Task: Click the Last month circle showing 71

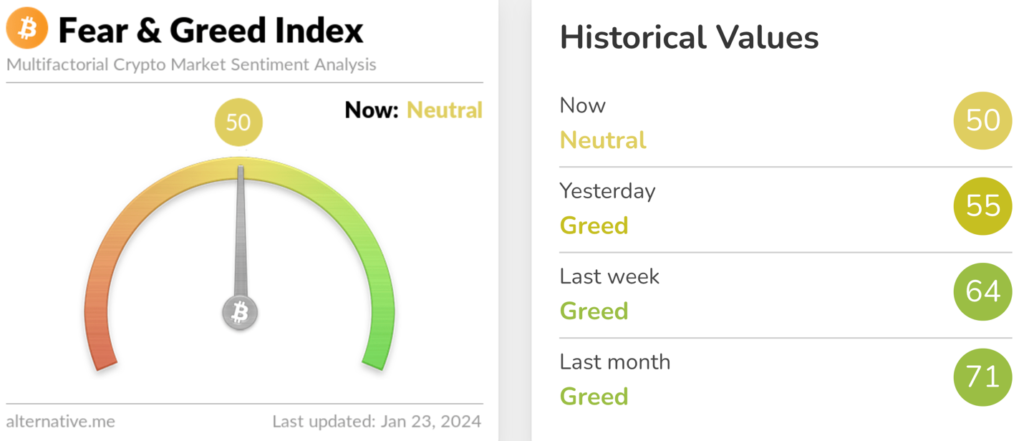Action: pos(983,378)
